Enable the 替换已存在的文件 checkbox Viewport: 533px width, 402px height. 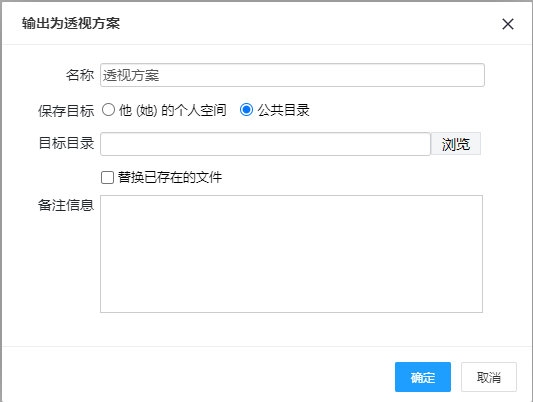point(107,177)
